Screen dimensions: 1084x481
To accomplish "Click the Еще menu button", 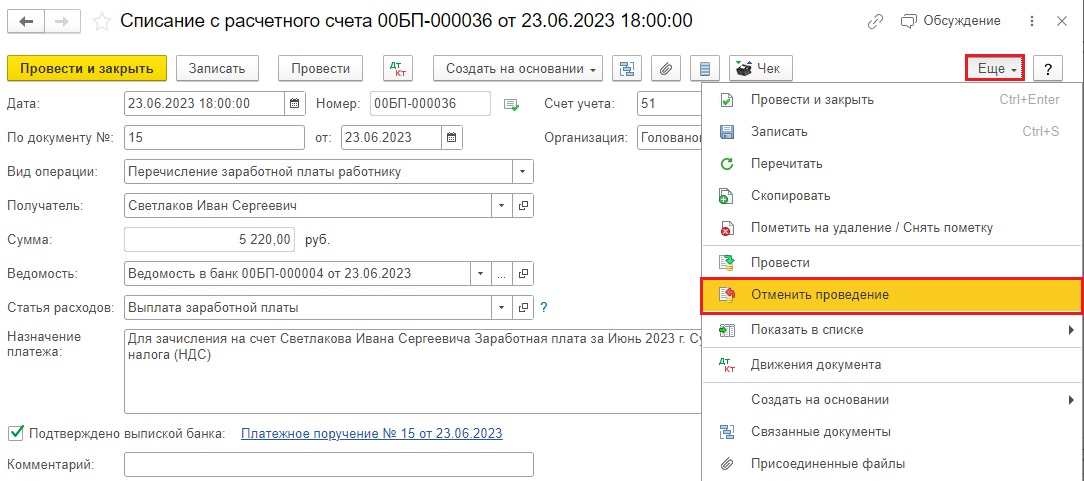I will [995, 68].
